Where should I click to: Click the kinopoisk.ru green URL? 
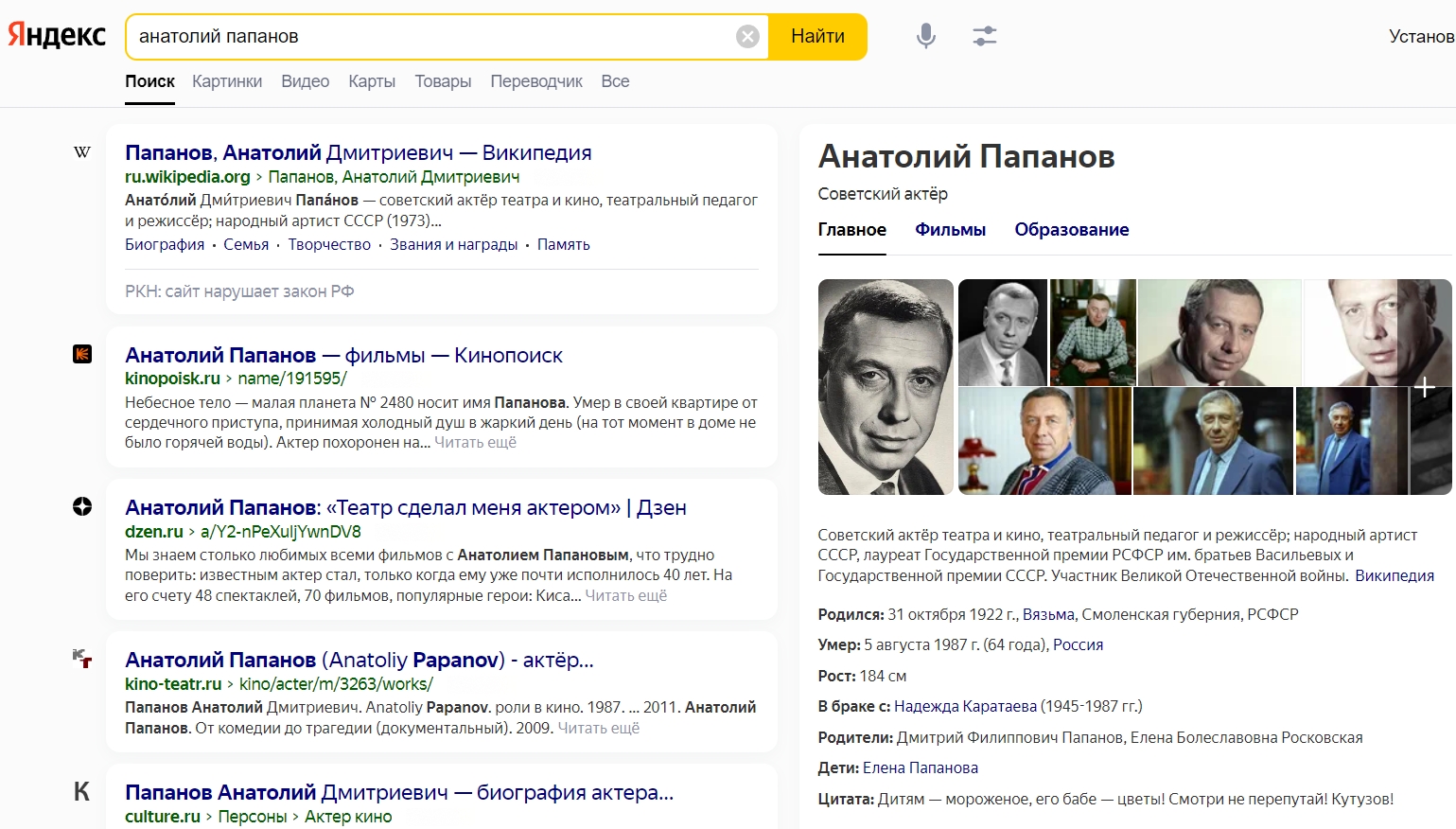172,379
